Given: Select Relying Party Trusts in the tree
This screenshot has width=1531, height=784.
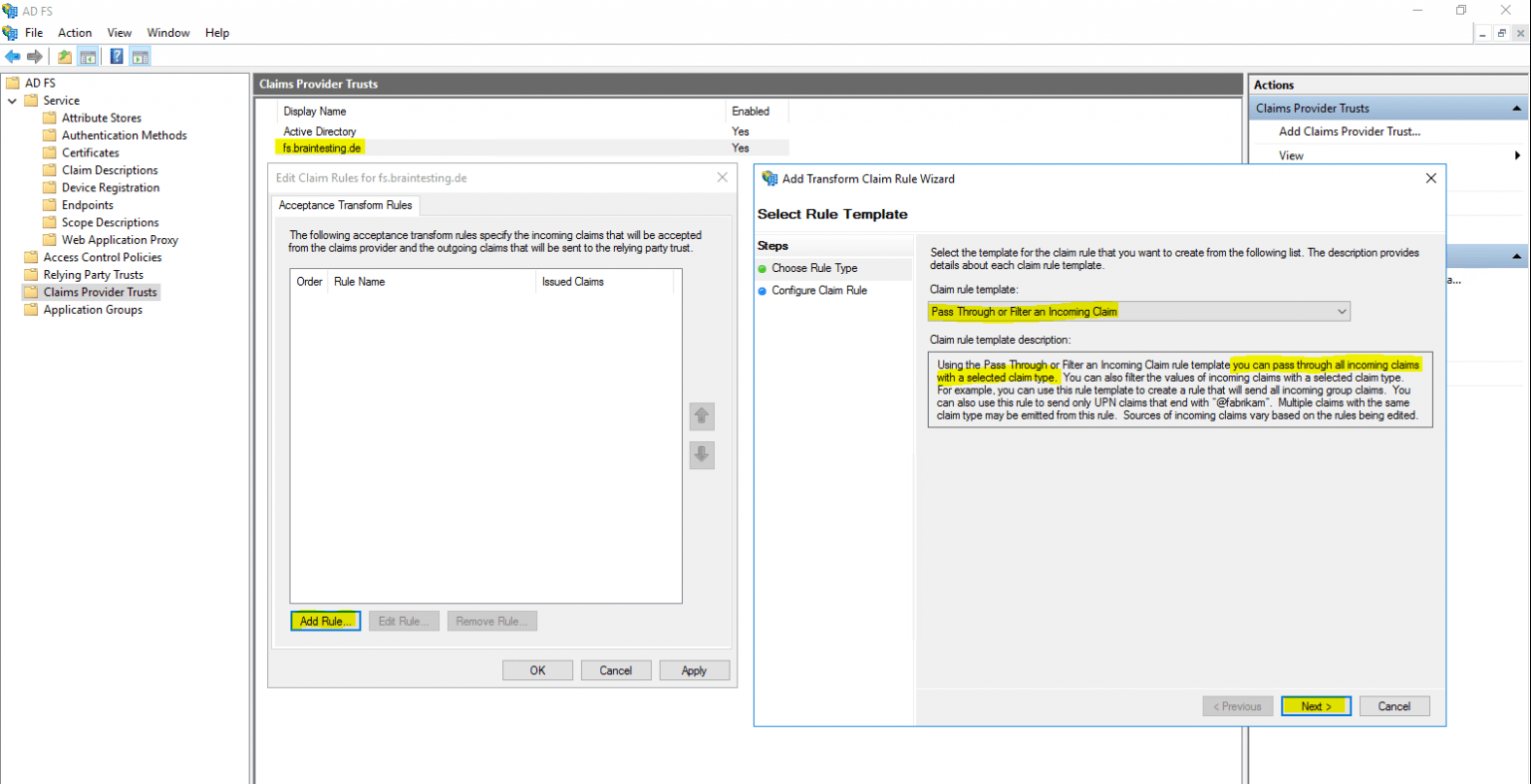Looking at the screenshot, I should point(93,275).
